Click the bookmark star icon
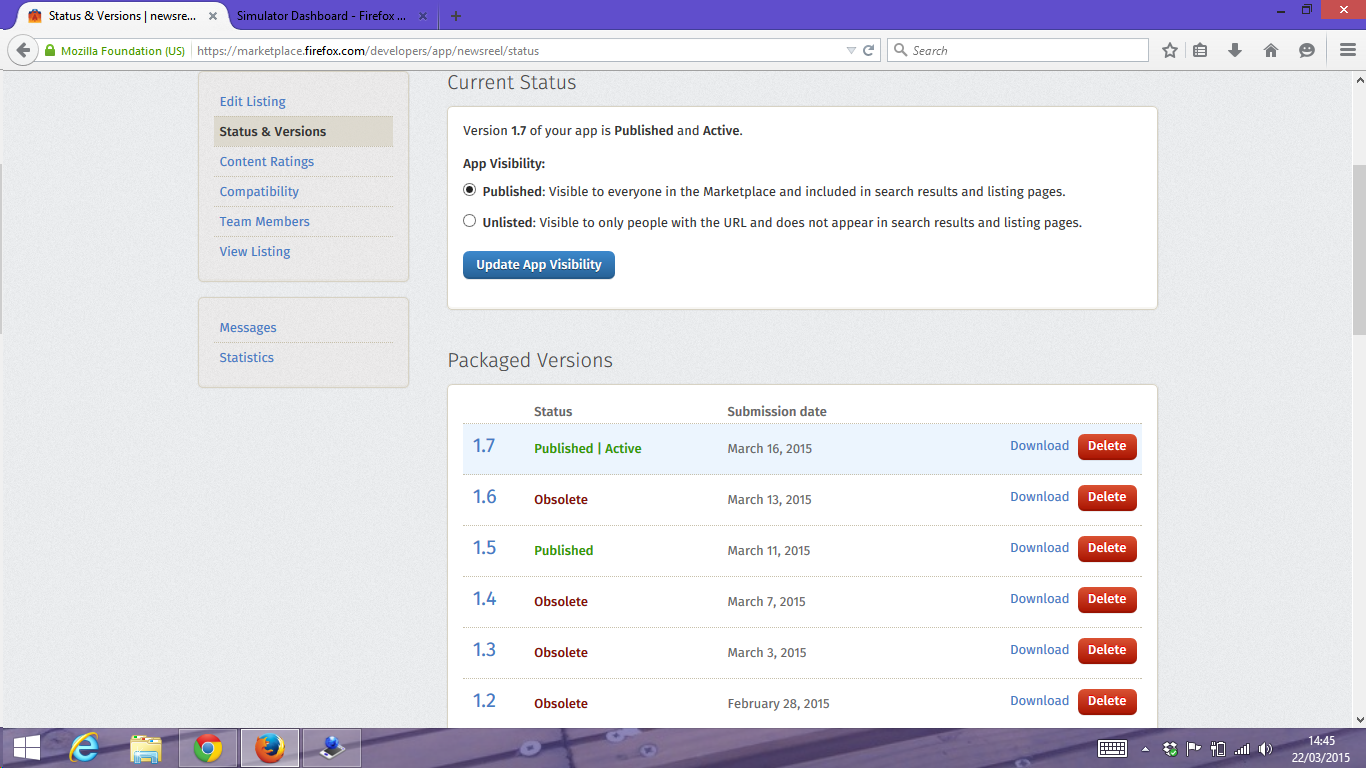 (x=1170, y=50)
